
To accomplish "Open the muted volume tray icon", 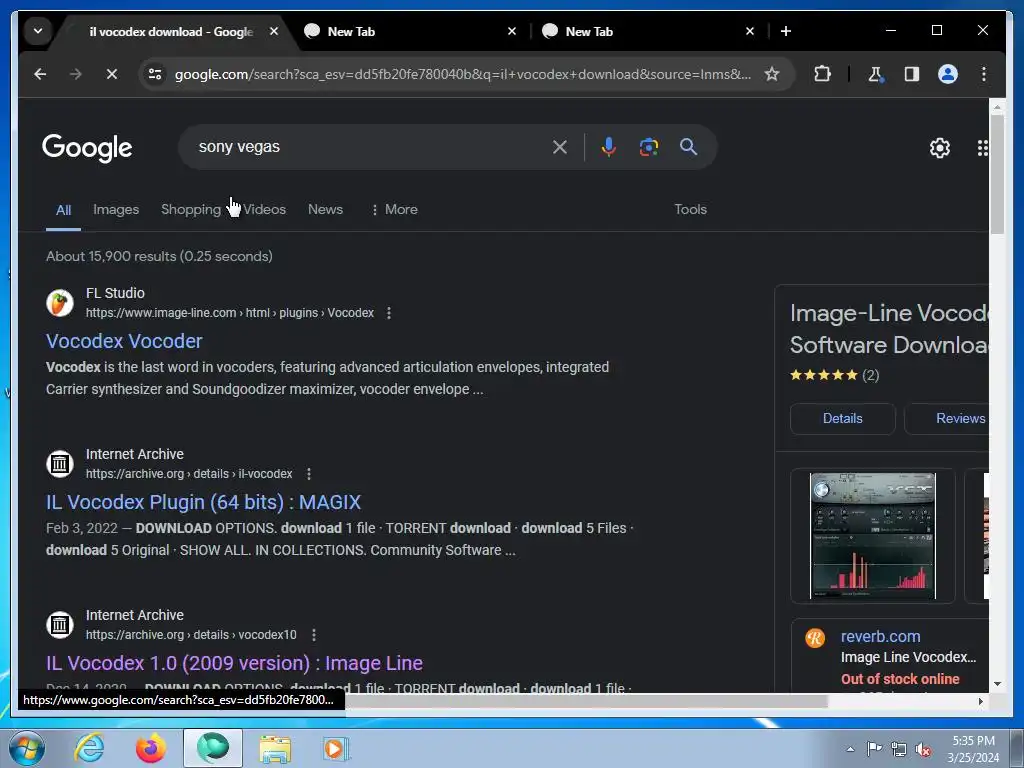I will click(x=923, y=749).
